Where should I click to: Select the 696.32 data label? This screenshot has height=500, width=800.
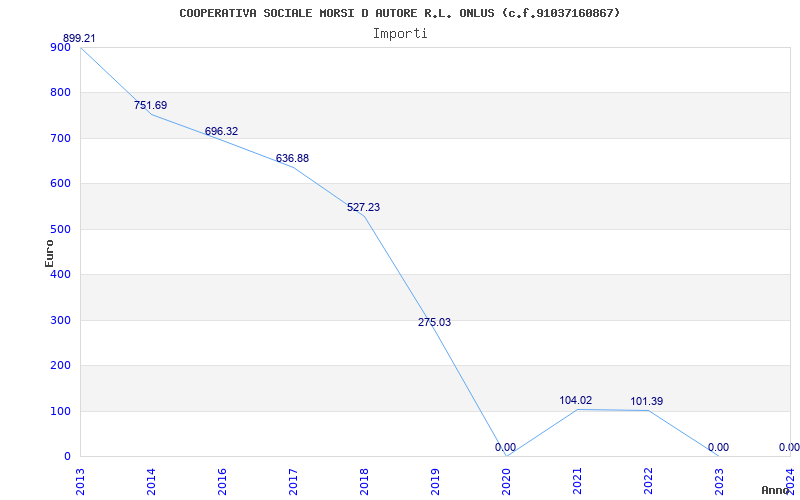221,131
